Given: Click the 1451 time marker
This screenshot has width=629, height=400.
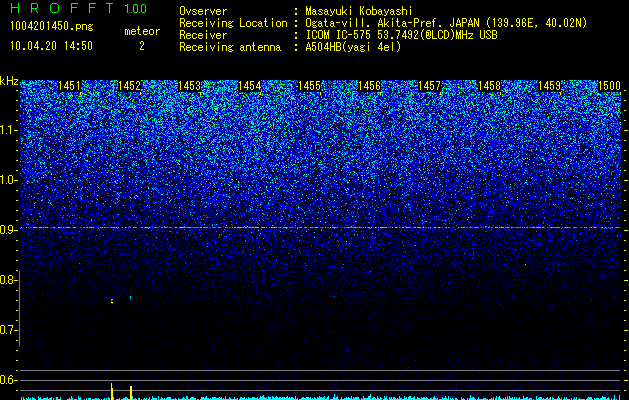Looking at the screenshot, I should point(69,86).
